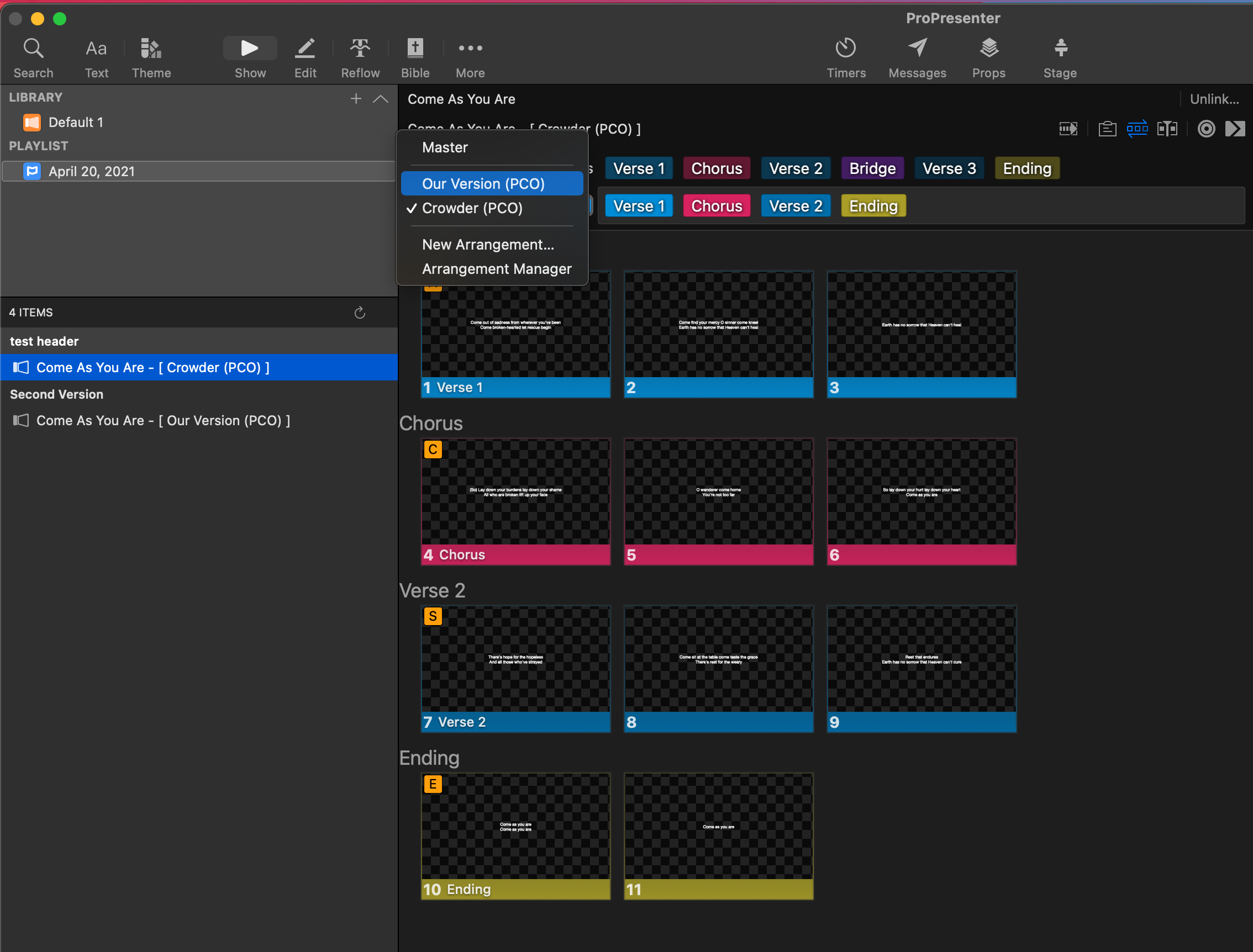Image resolution: width=1253 pixels, height=952 pixels.
Task: Click Verse 1 in arrangement sequence
Action: pyautogui.click(x=639, y=206)
